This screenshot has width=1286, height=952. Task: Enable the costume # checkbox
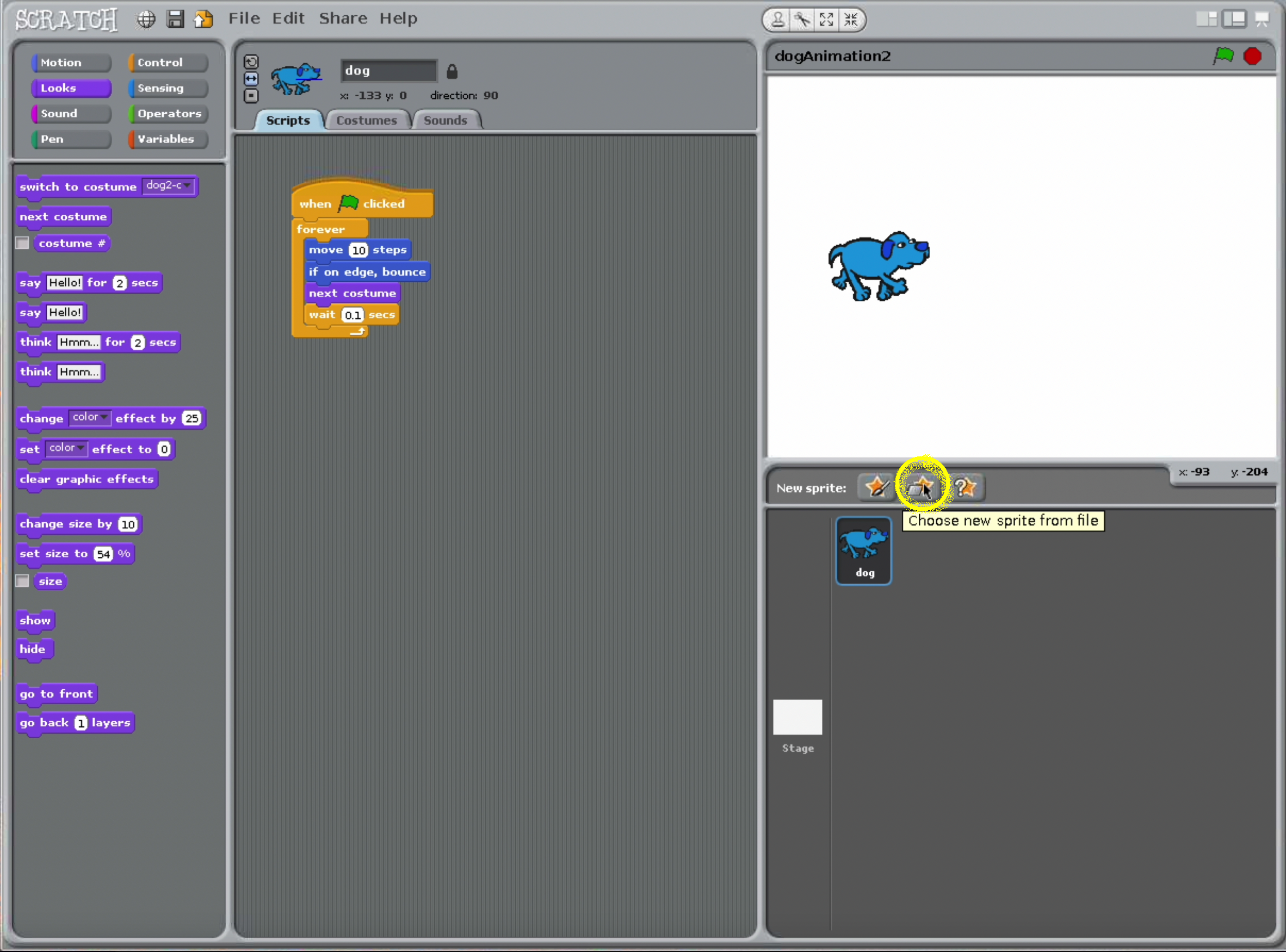pos(22,243)
